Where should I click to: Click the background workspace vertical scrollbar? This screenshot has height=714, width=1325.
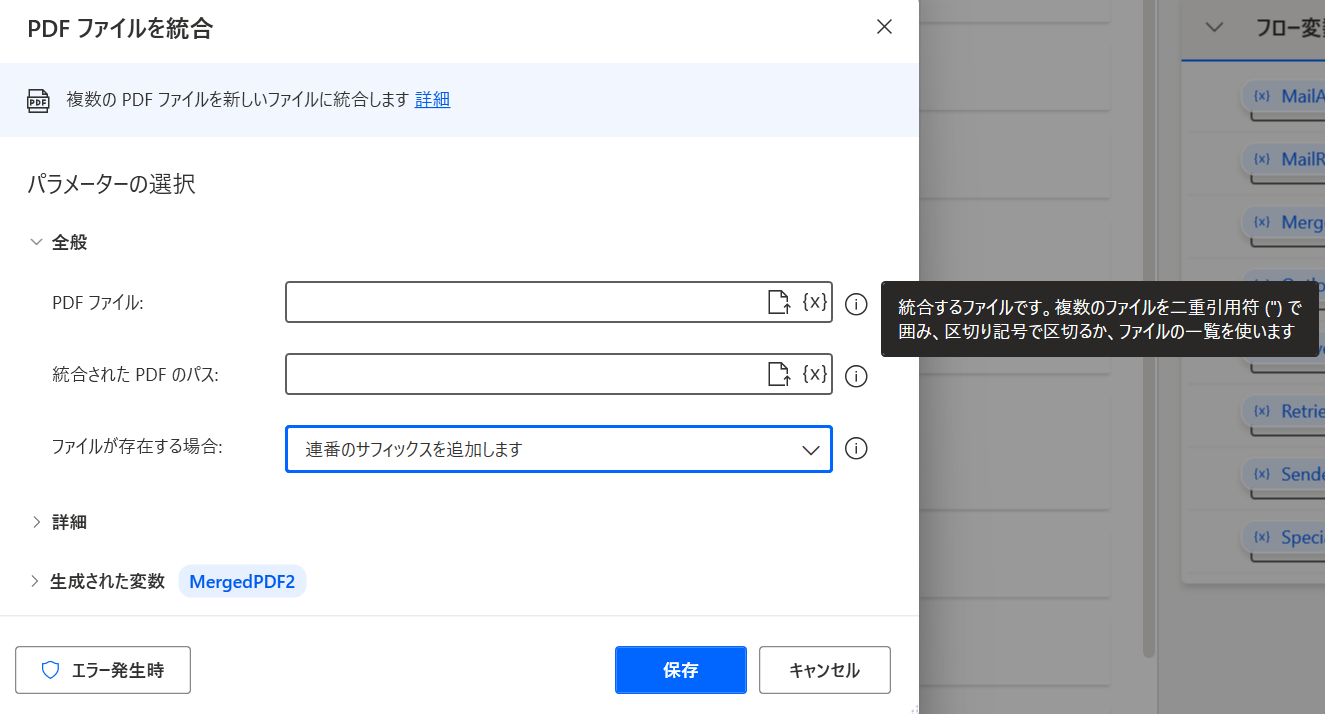pyautogui.click(x=1149, y=330)
